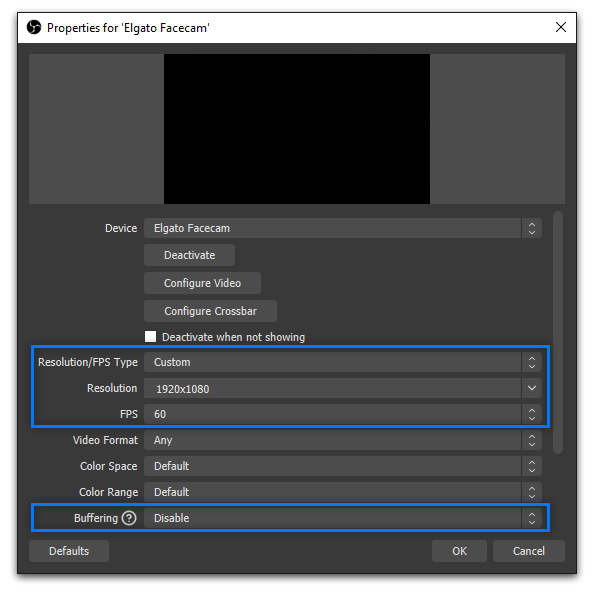Click the Configure Video button
The image size is (595, 597).
(203, 283)
